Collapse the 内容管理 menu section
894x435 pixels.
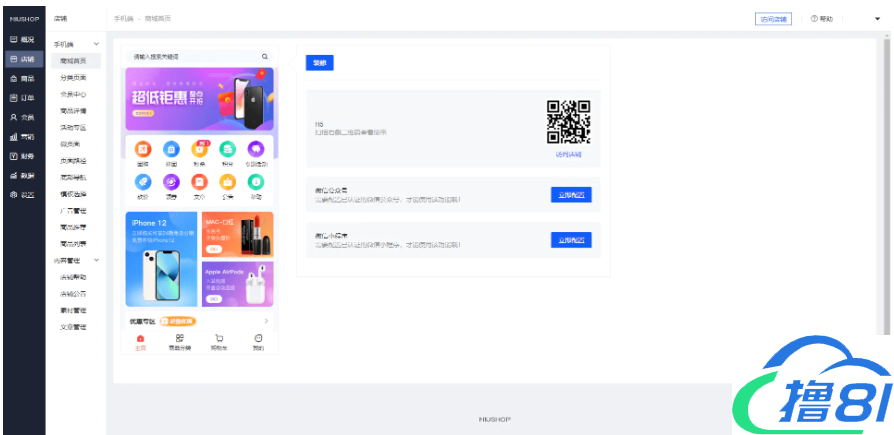[x=96, y=261]
